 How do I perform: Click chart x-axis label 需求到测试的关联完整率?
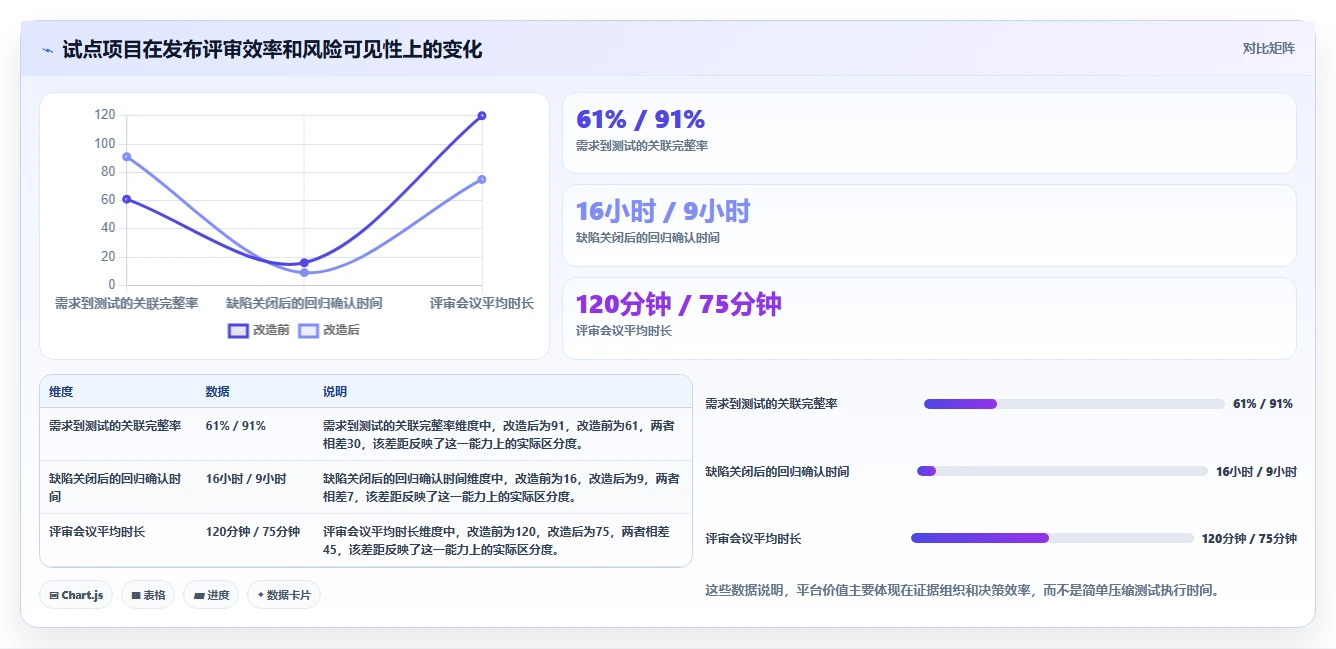point(126,303)
